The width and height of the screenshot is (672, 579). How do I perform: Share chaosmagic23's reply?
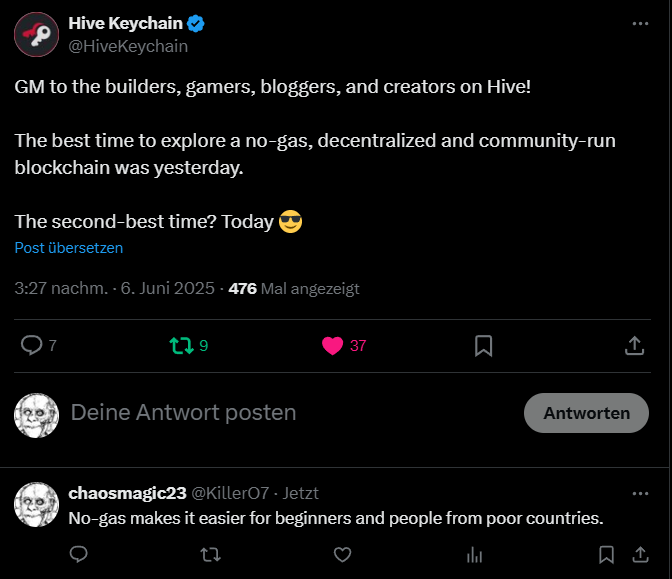coord(640,555)
